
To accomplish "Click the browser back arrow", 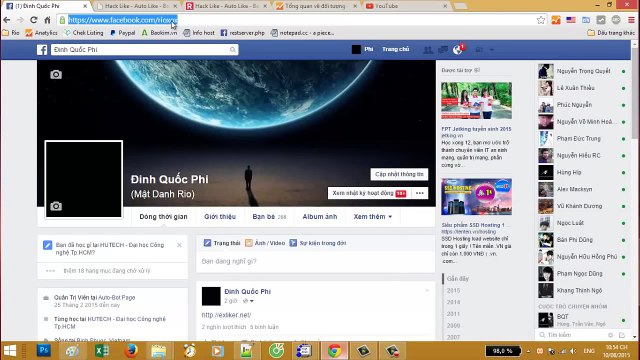I will tap(7, 20).
